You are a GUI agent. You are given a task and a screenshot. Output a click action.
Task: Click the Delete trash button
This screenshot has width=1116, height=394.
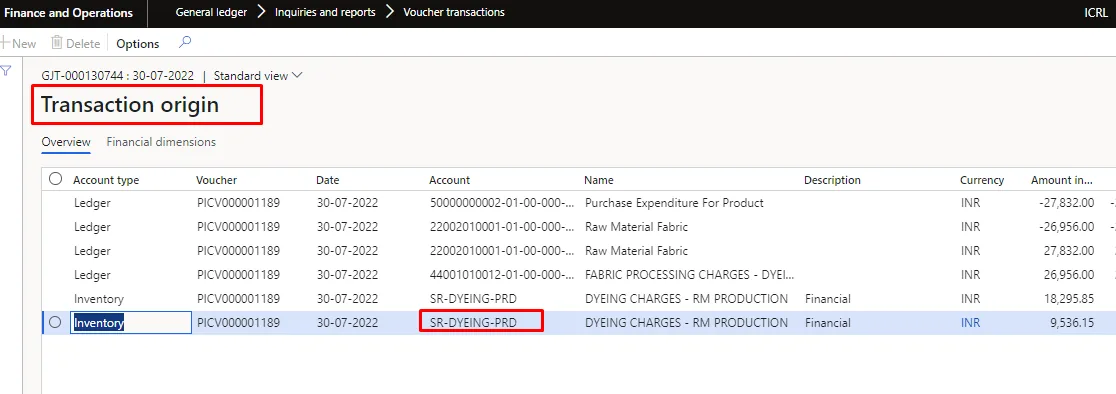point(75,43)
